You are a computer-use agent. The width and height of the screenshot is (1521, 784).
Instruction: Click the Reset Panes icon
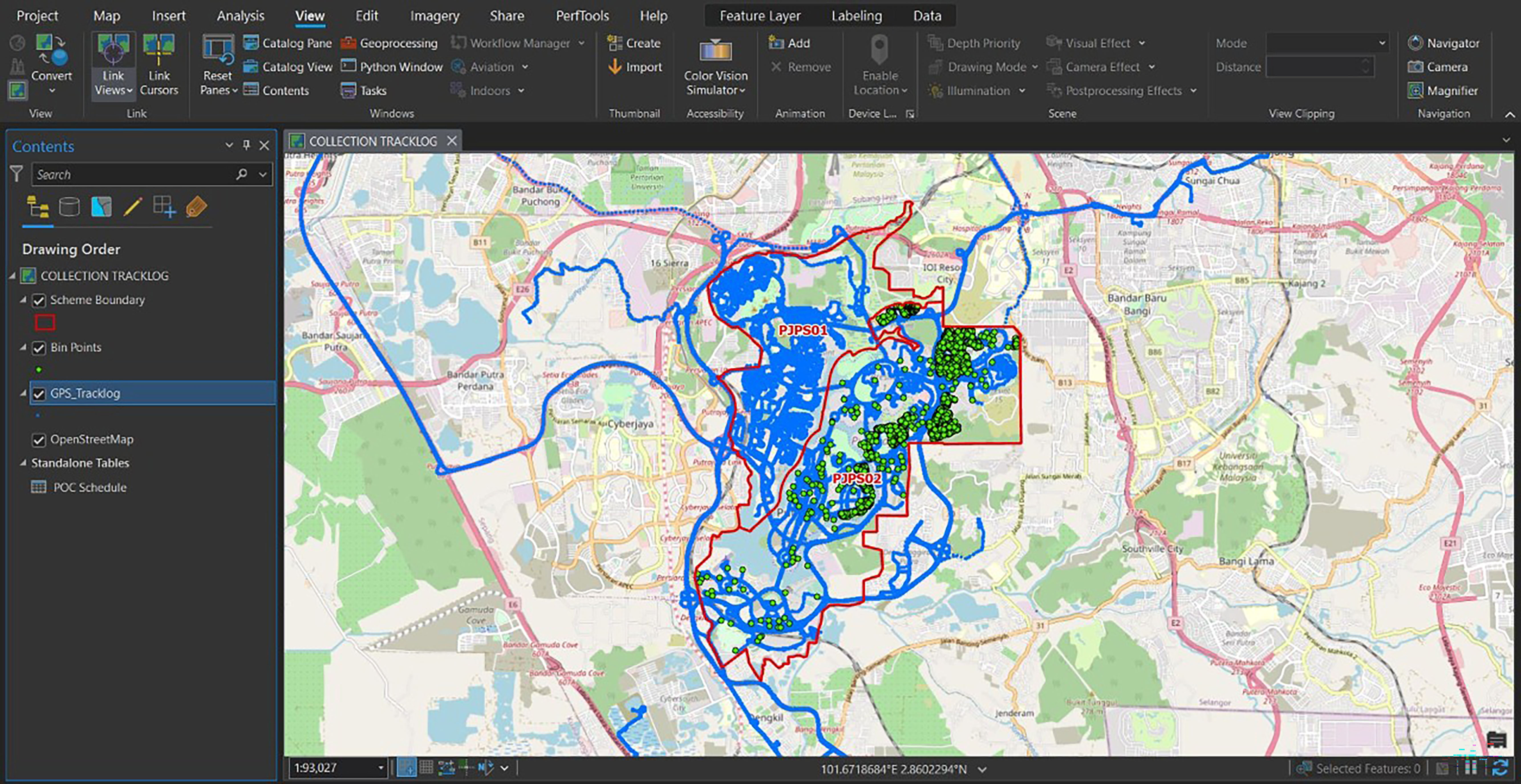pos(218,50)
